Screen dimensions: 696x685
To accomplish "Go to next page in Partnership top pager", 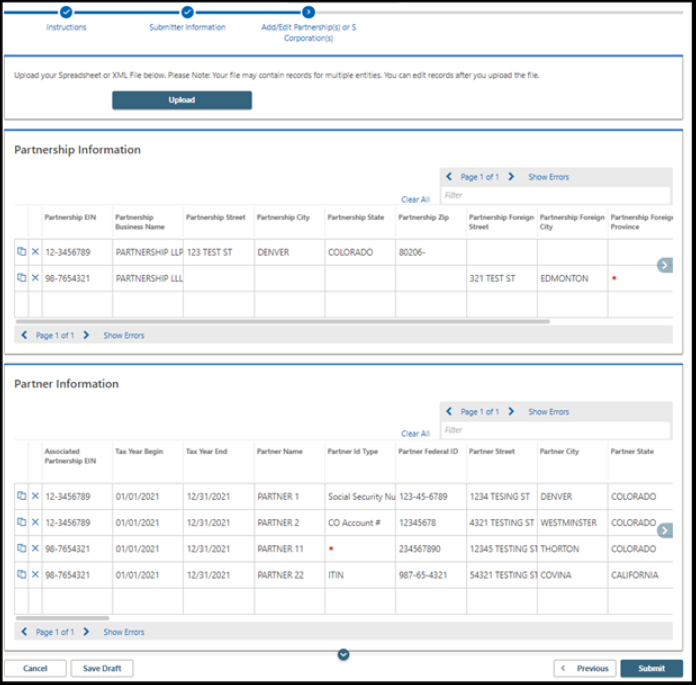I will pos(511,177).
